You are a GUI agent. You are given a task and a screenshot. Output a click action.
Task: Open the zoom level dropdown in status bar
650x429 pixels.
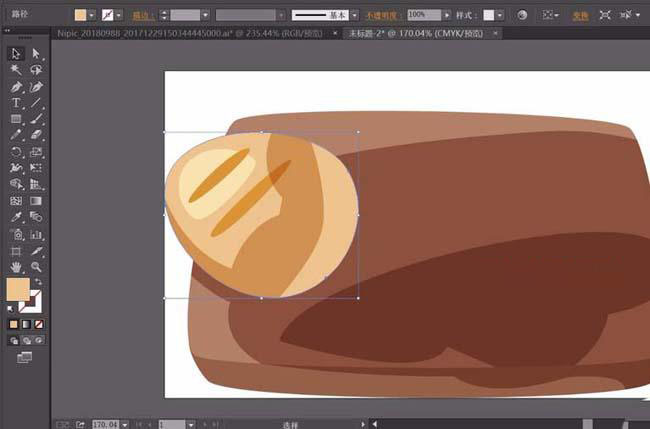point(124,424)
